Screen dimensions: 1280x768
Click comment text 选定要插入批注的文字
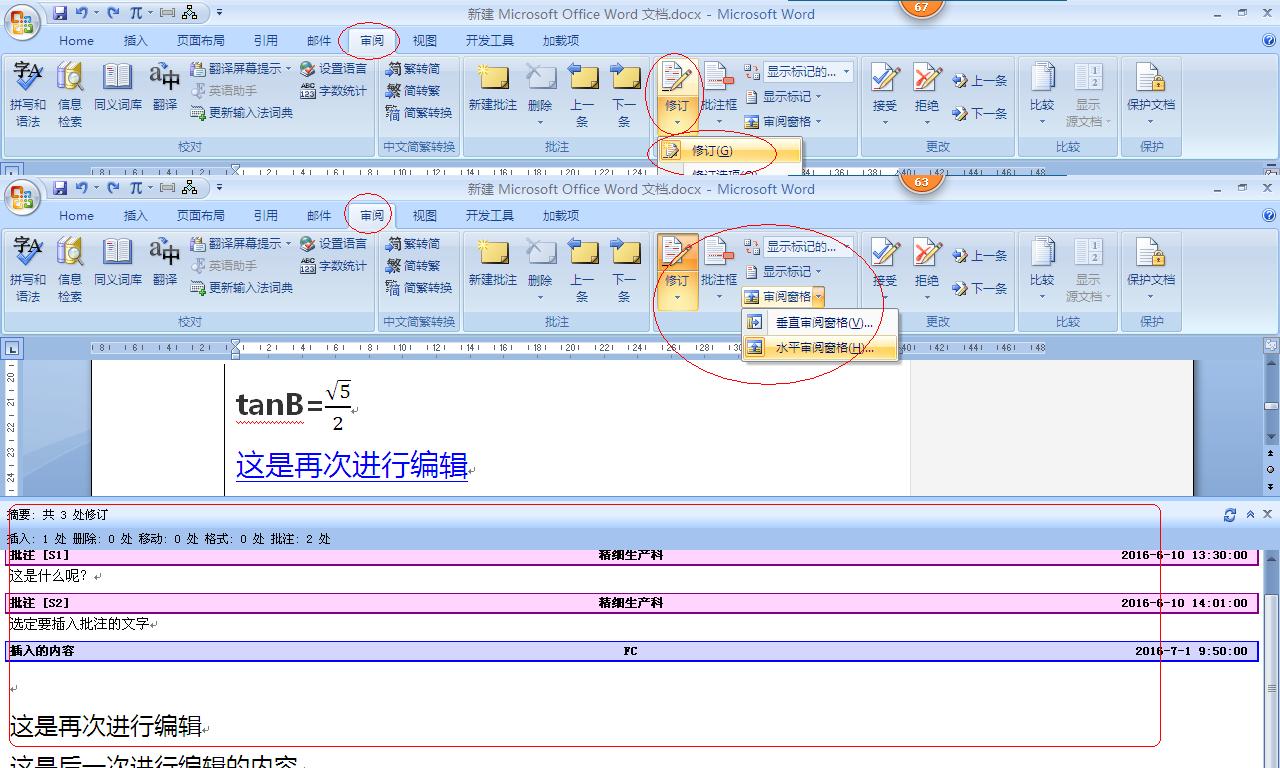[x=79, y=624]
